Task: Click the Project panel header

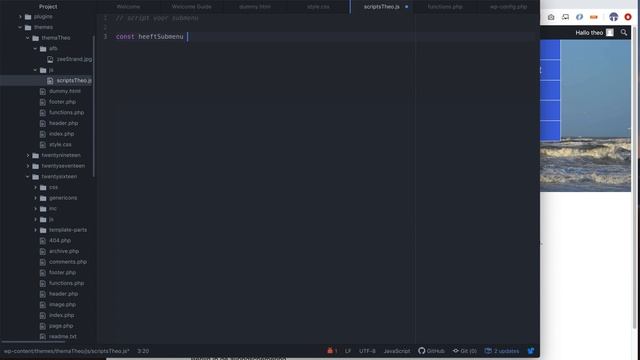Action: (x=48, y=7)
